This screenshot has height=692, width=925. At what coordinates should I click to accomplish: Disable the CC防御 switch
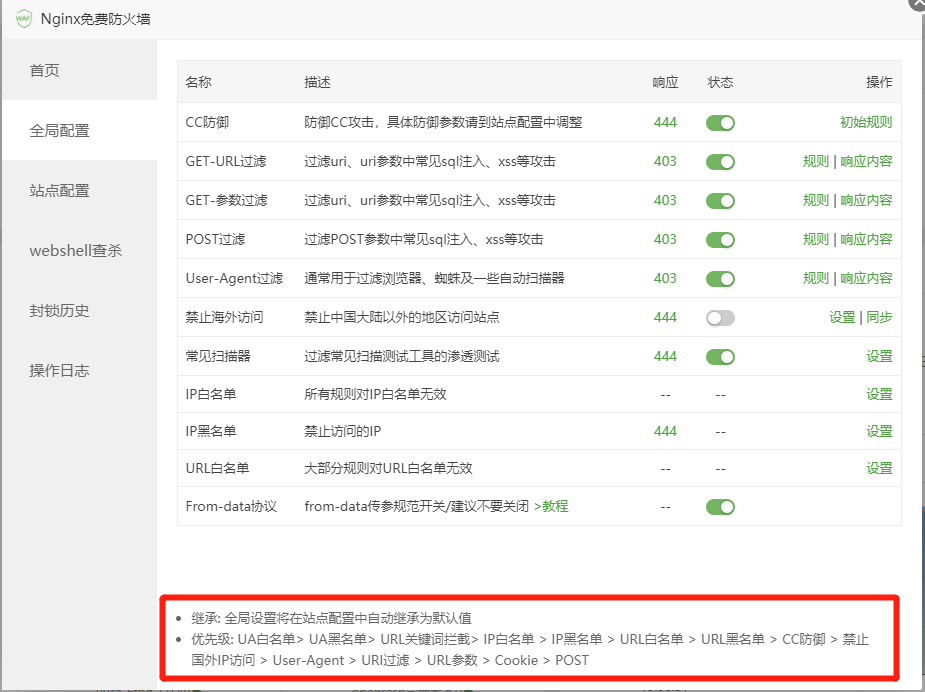coord(720,123)
